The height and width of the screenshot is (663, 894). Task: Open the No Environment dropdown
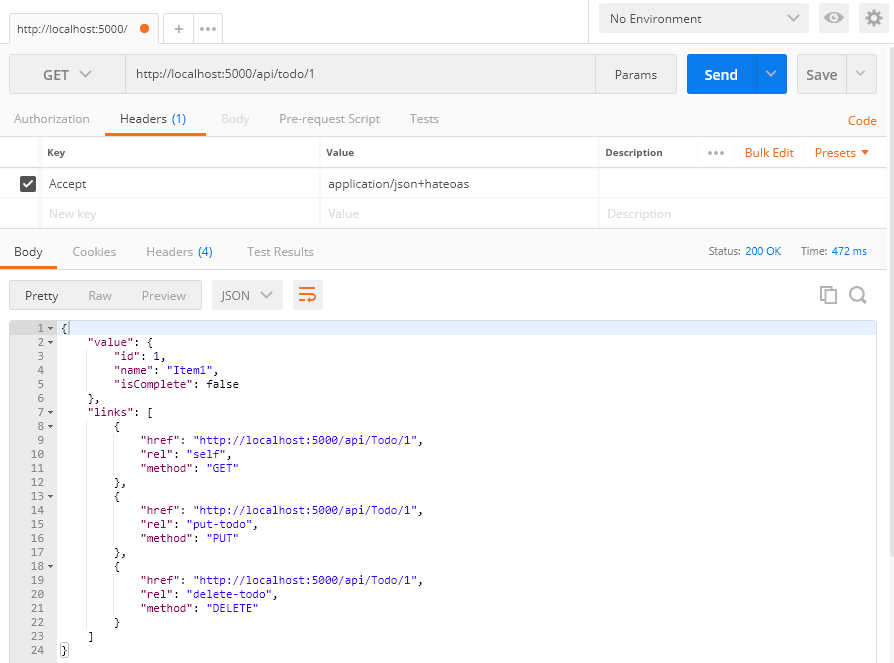click(x=701, y=17)
